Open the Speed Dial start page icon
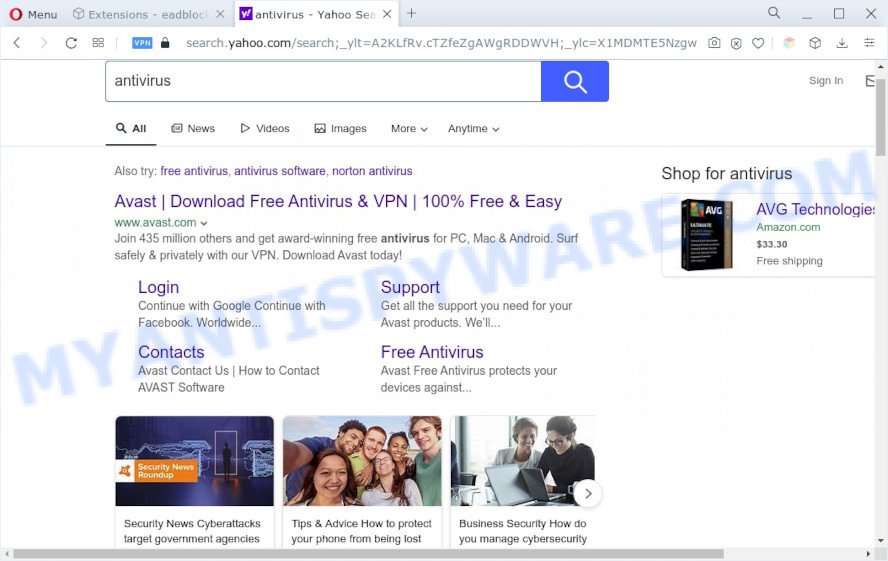 coord(98,42)
